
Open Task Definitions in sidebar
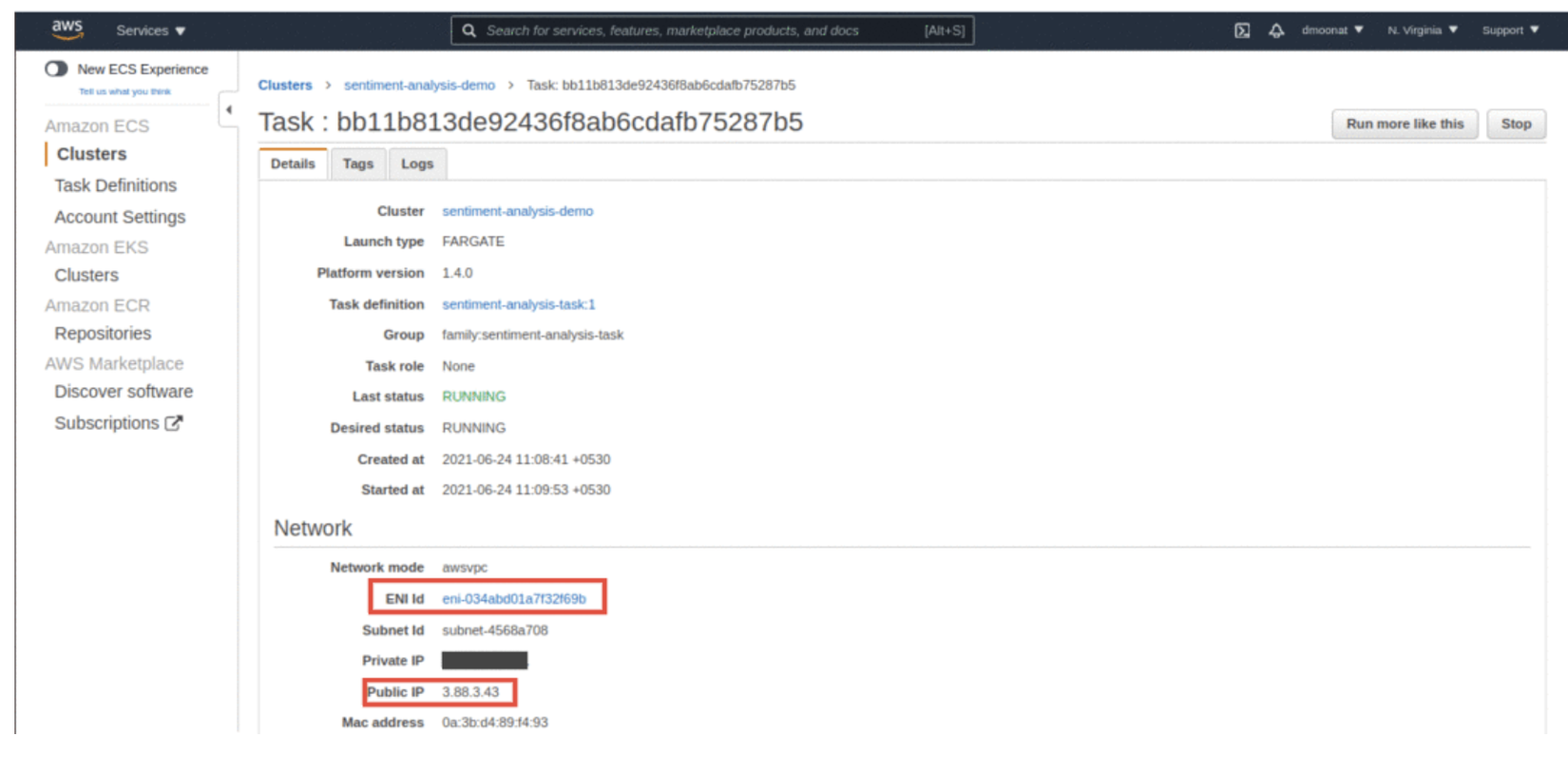click(115, 185)
